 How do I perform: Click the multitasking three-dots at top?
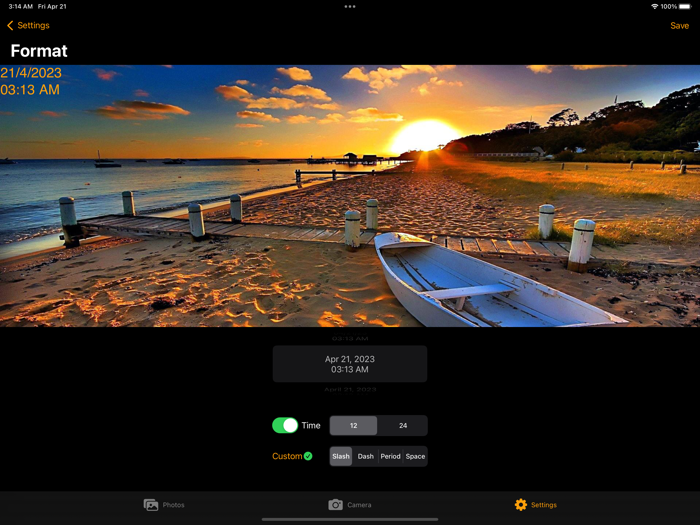[x=350, y=7]
